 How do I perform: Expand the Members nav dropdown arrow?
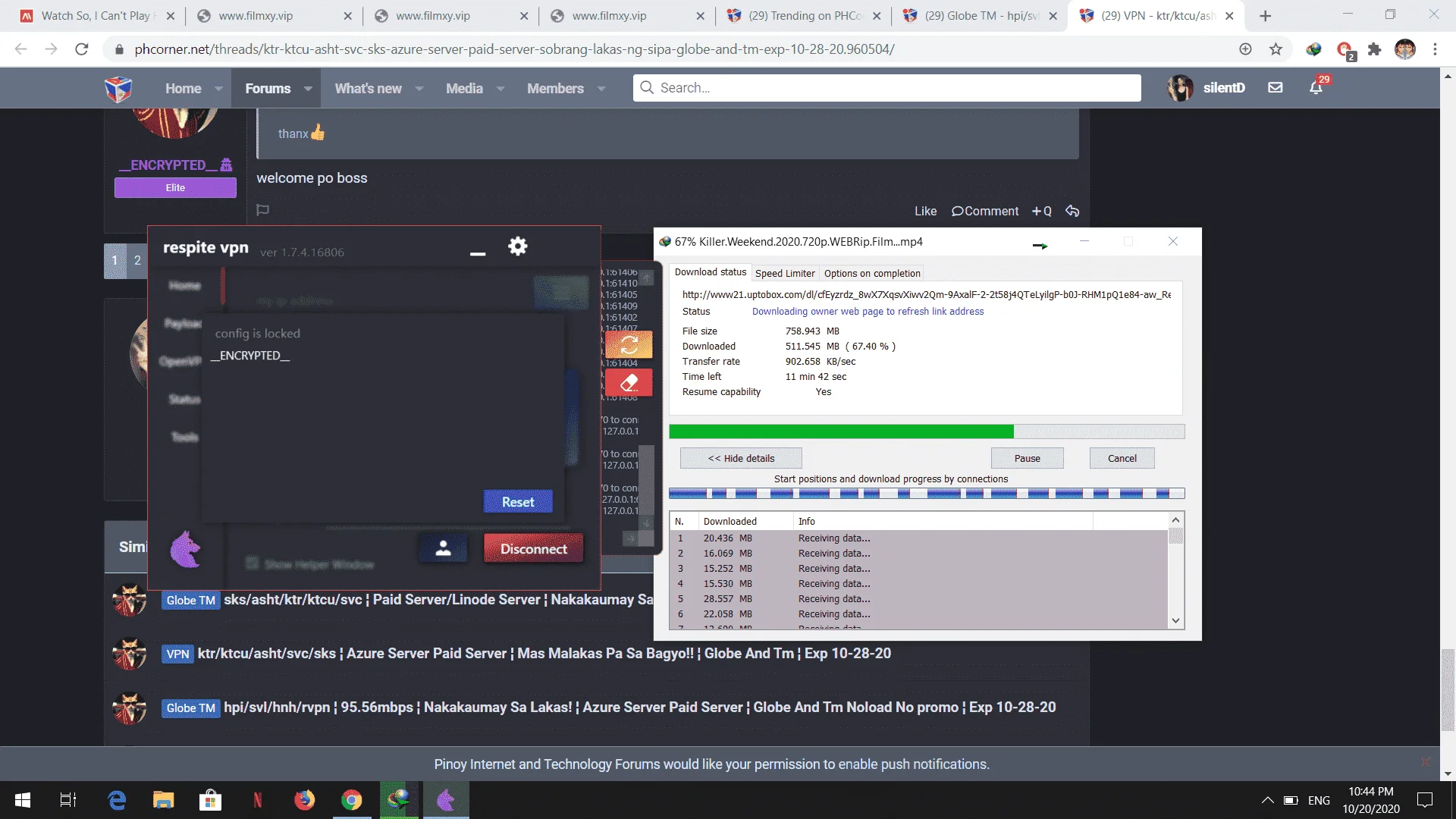click(x=601, y=89)
